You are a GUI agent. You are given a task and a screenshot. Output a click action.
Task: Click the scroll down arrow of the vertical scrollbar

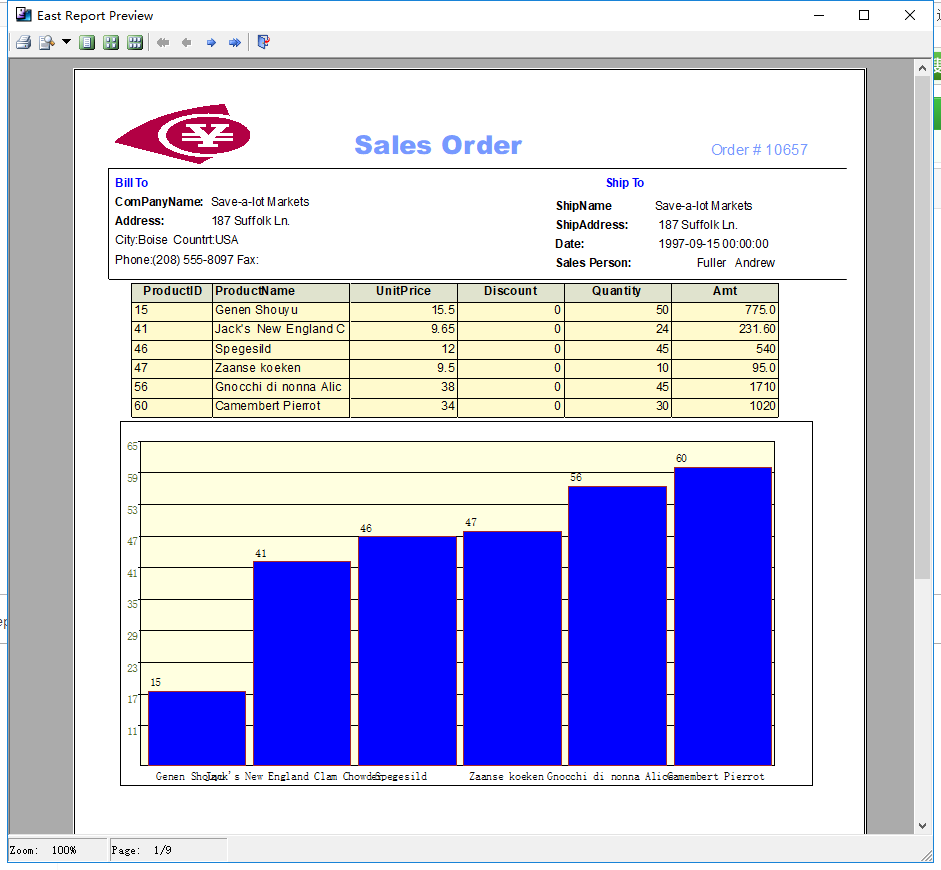pyautogui.click(x=922, y=826)
